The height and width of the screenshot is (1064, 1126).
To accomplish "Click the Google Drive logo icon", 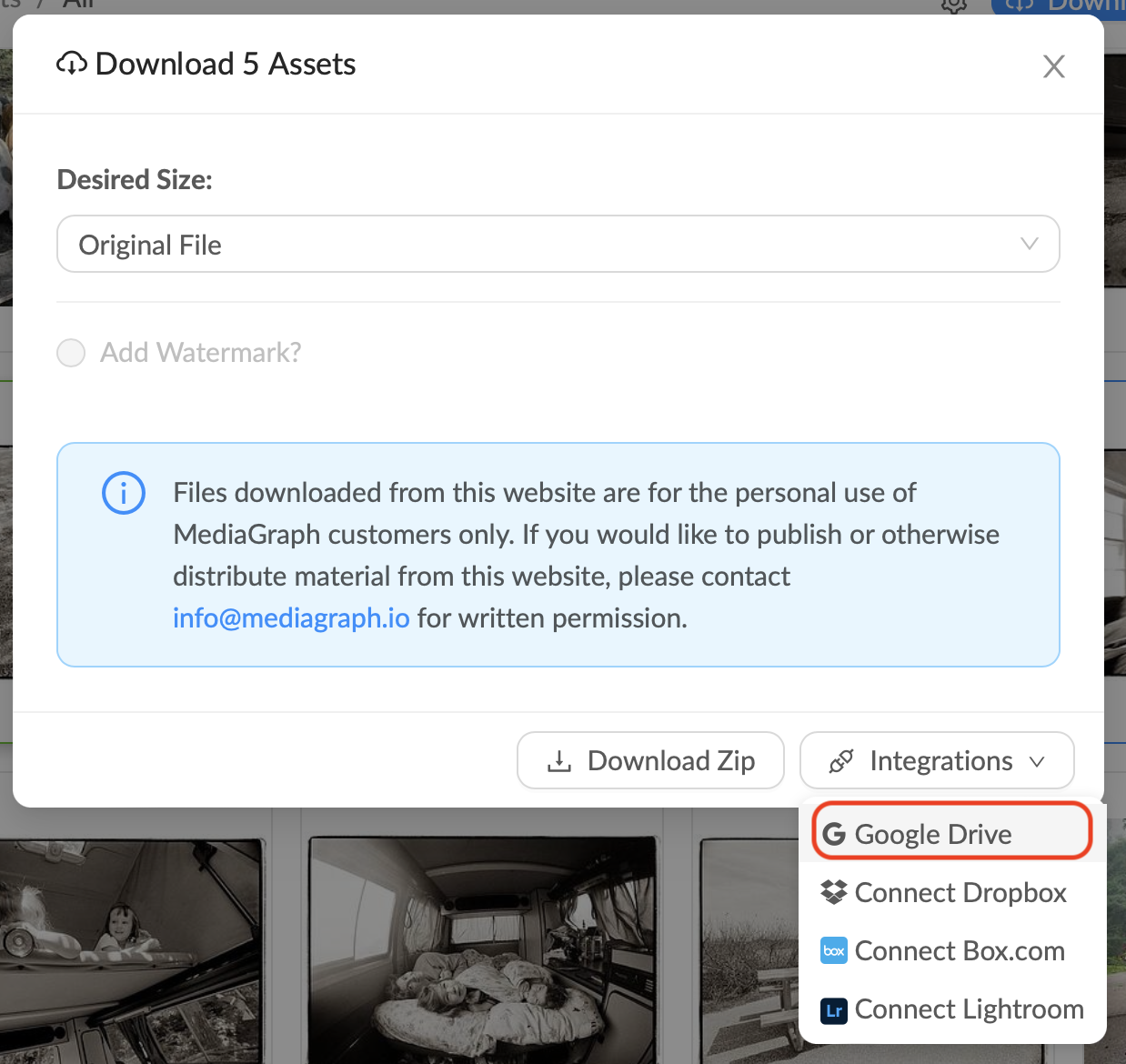I will 834,834.
